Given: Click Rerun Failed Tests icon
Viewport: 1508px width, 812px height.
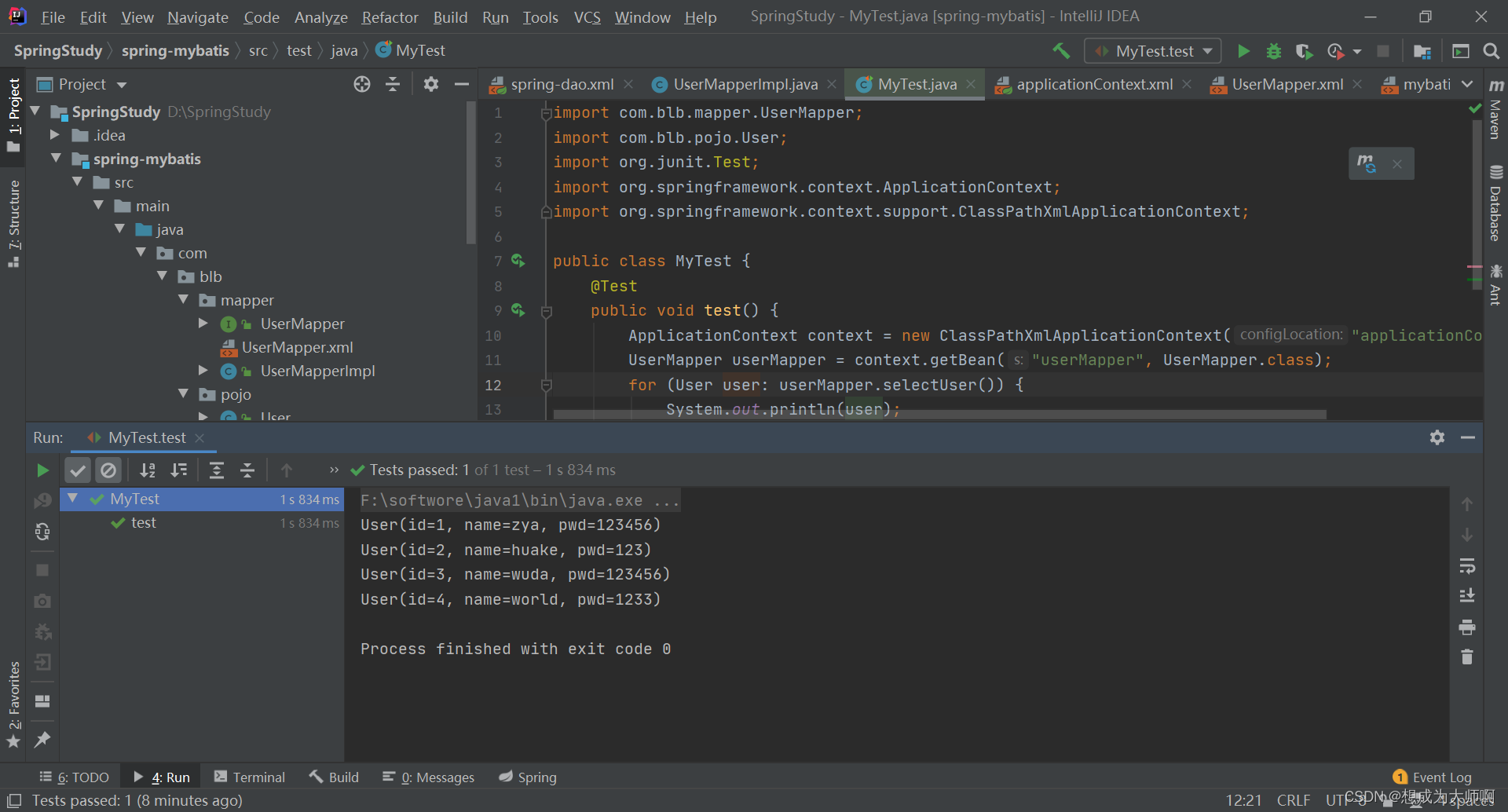Looking at the screenshot, I should point(42,501).
